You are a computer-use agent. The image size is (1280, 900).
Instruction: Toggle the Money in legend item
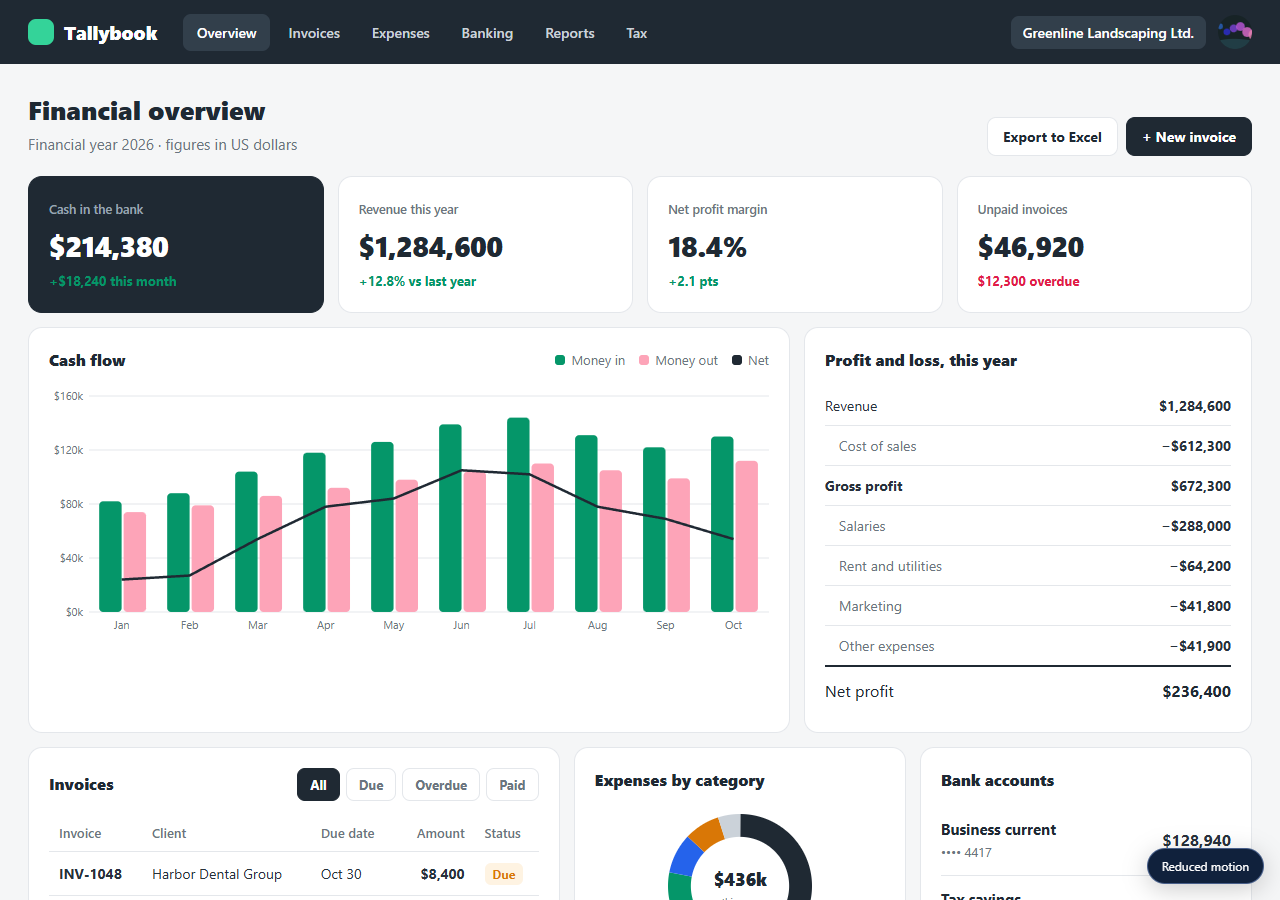(590, 360)
